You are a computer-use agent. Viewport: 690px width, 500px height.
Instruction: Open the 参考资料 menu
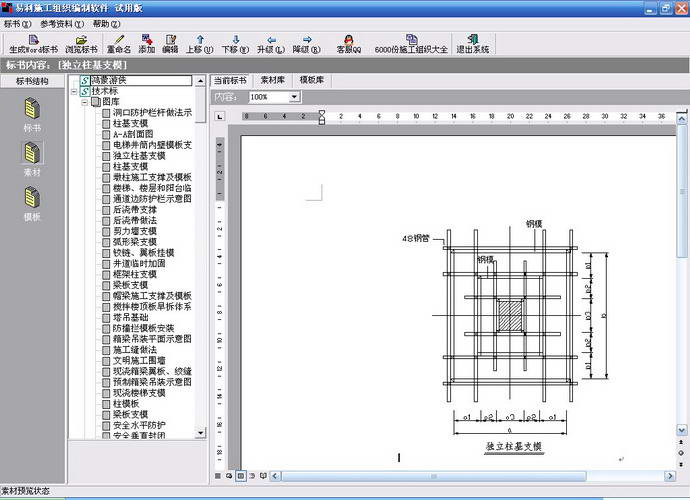tap(62, 24)
